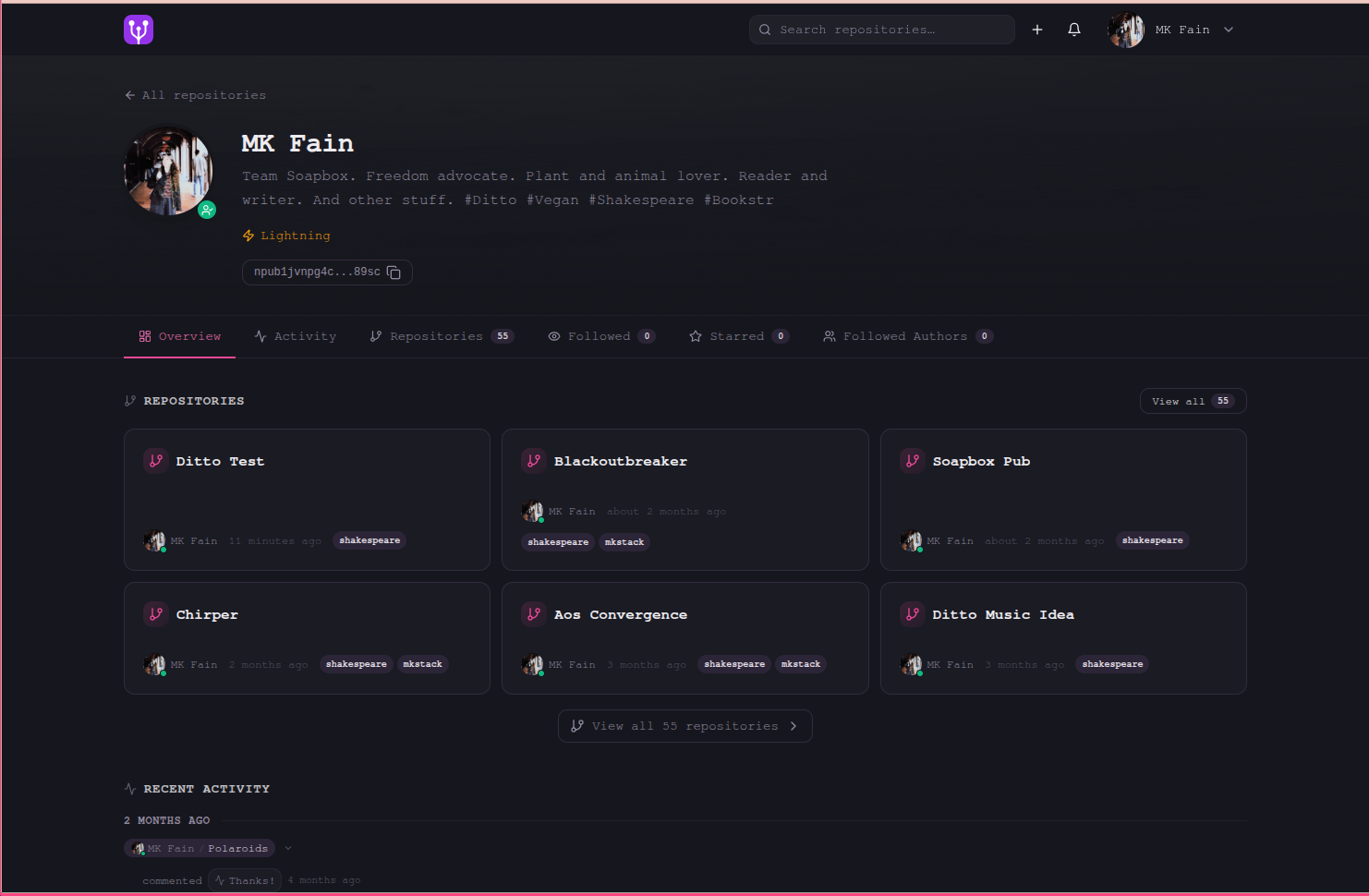The height and width of the screenshot is (896, 1369).
Task: Click the plus icon to create new
Action: [x=1037, y=30]
